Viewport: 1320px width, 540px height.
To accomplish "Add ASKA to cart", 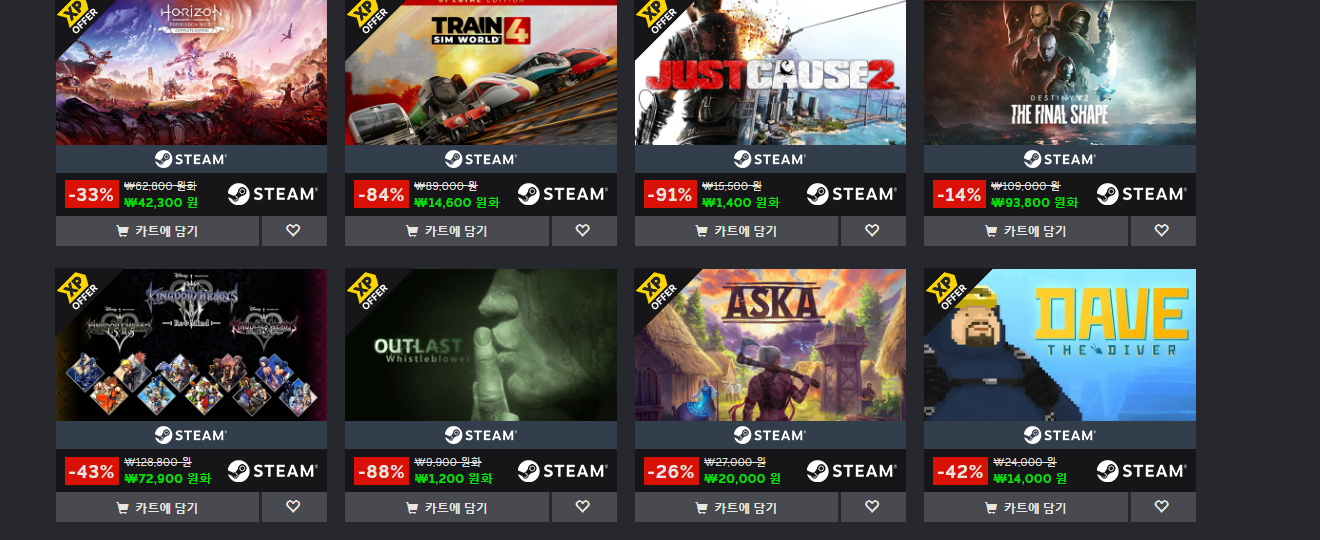I will coord(736,507).
